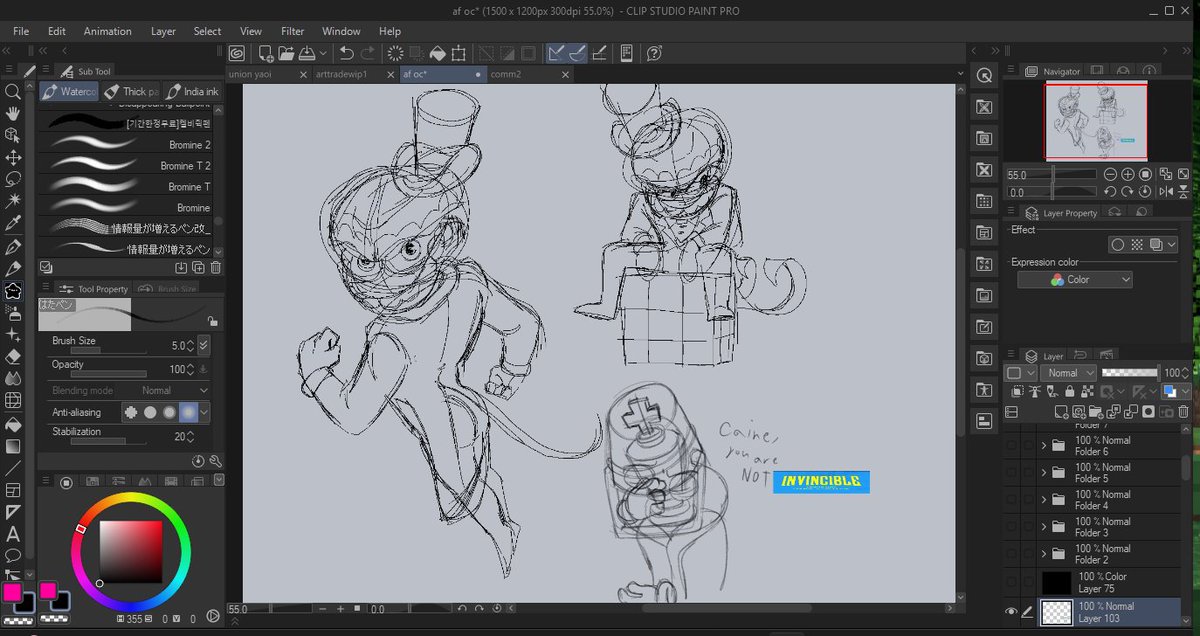The width and height of the screenshot is (1200, 636).
Task: Expand Folder 6 in layer list
Action: point(1044,445)
